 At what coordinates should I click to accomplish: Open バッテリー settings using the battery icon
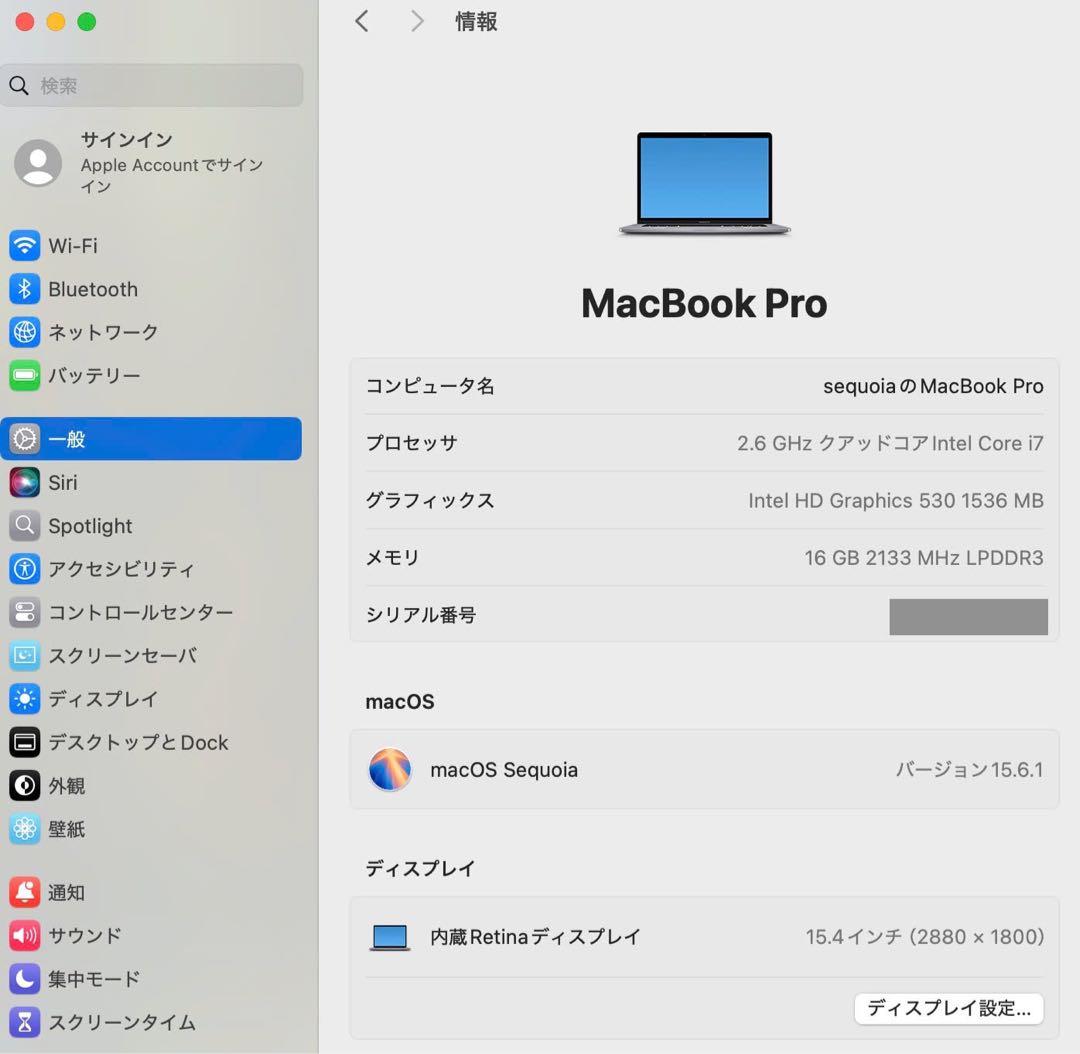click(x=25, y=375)
